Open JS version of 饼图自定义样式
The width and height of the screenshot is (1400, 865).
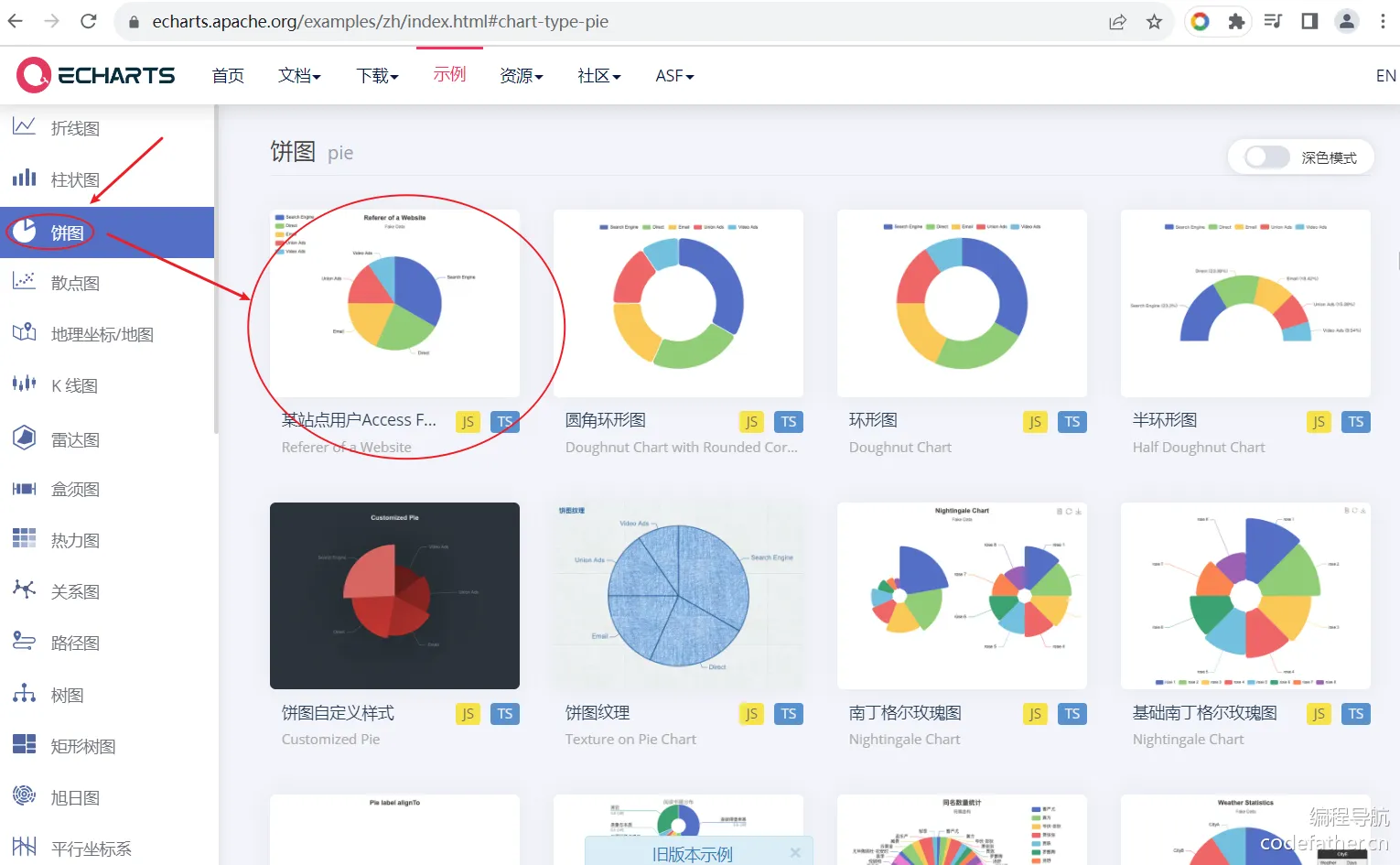click(x=468, y=714)
